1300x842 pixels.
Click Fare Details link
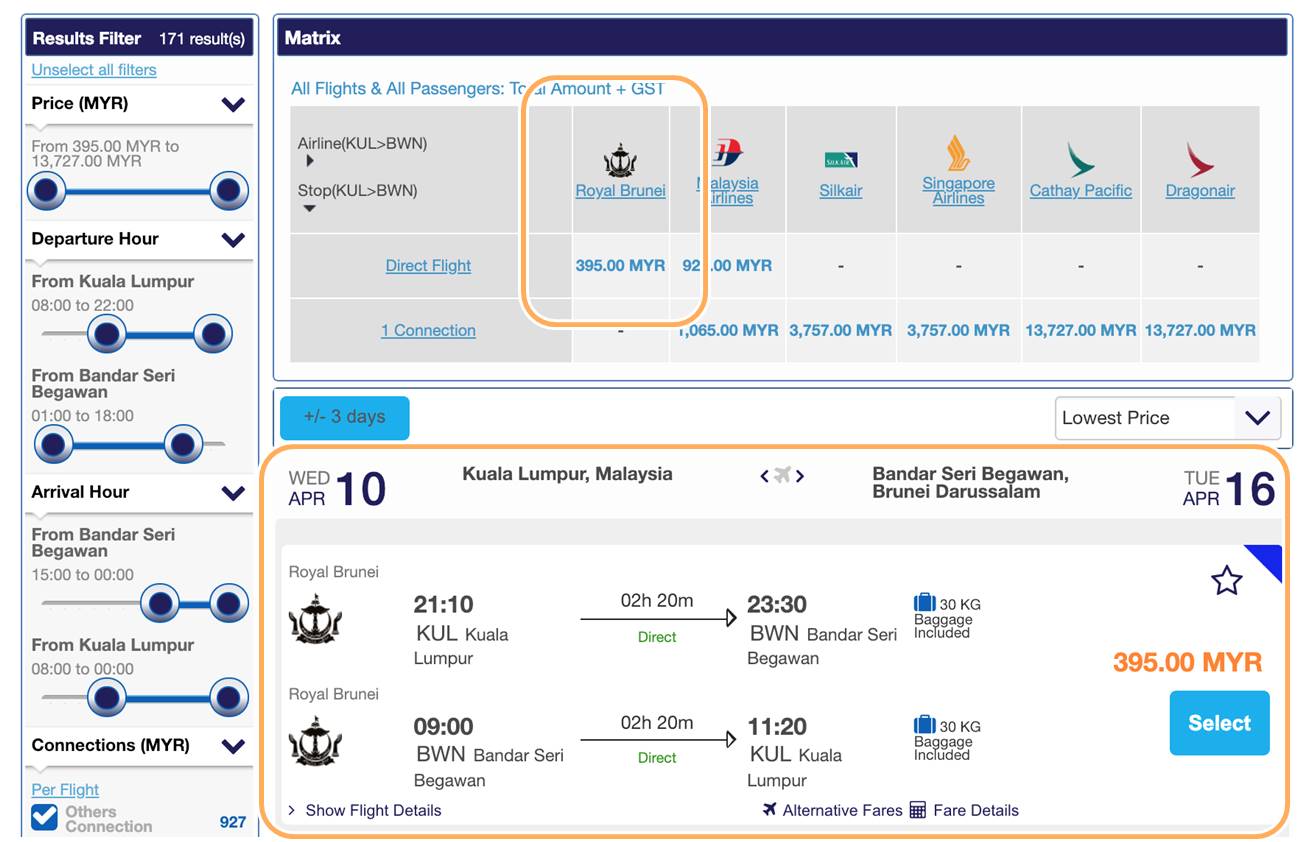(976, 810)
